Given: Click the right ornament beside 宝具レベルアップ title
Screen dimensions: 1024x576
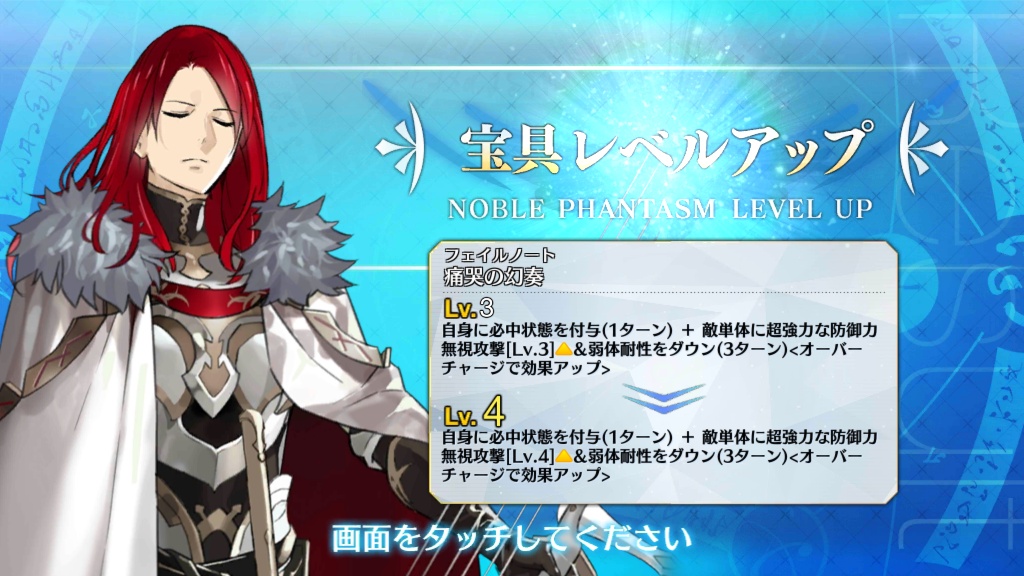Looking at the screenshot, I should (x=922, y=148).
